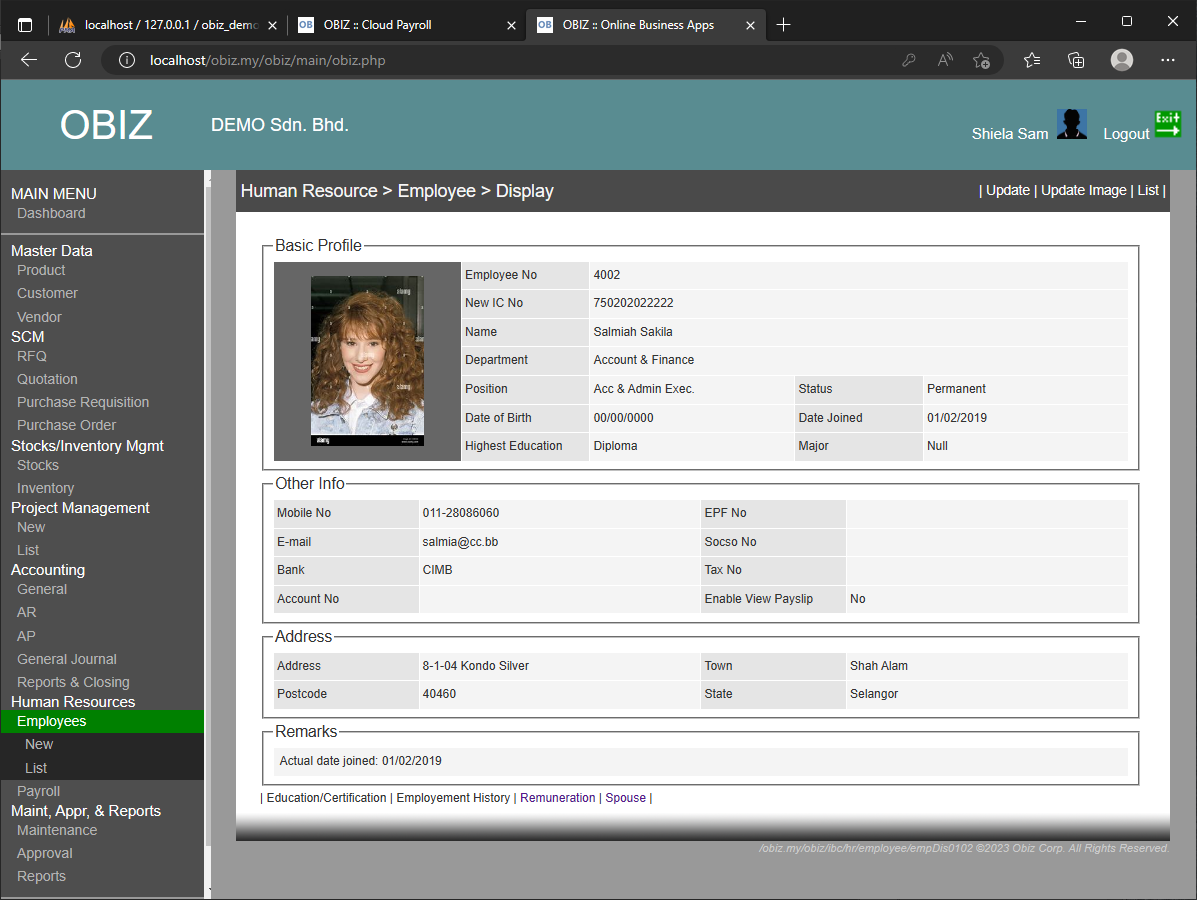This screenshot has width=1197, height=900.
Task: Select Payroll in the sidebar menu
Action: (x=38, y=790)
